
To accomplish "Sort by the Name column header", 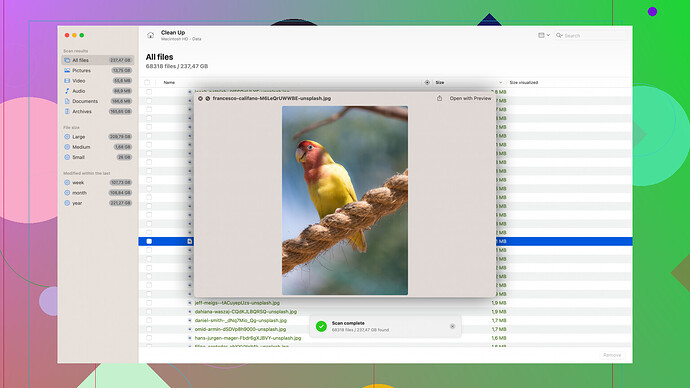I will pos(169,82).
